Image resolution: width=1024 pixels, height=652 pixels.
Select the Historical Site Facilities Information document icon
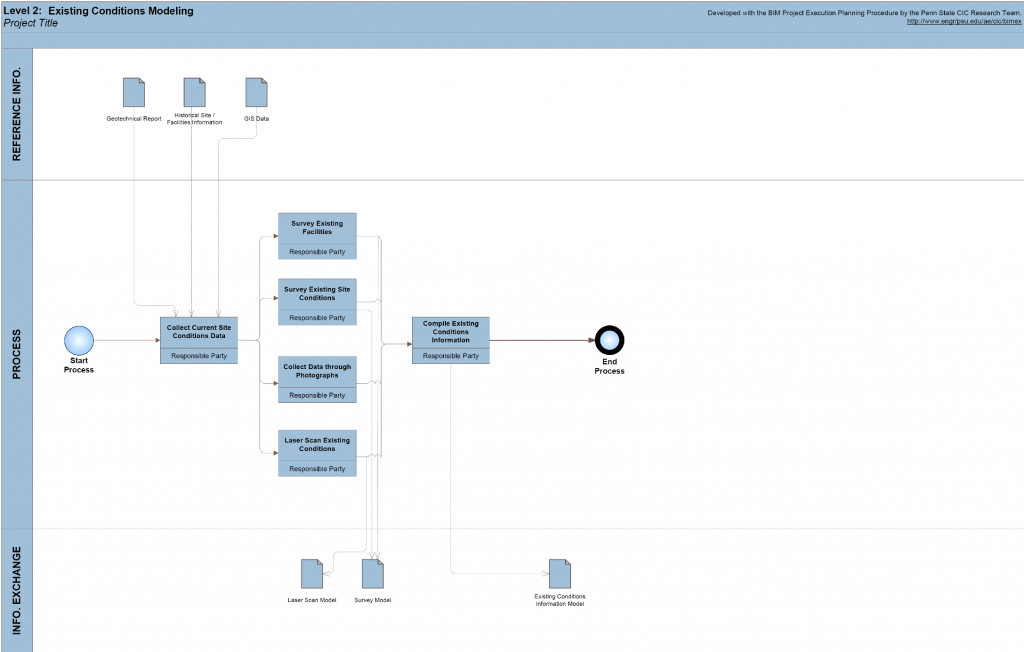tap(194, 93)
